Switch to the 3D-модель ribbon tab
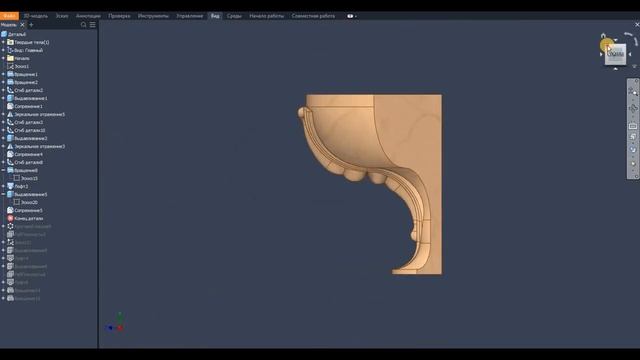 (36, 16)
